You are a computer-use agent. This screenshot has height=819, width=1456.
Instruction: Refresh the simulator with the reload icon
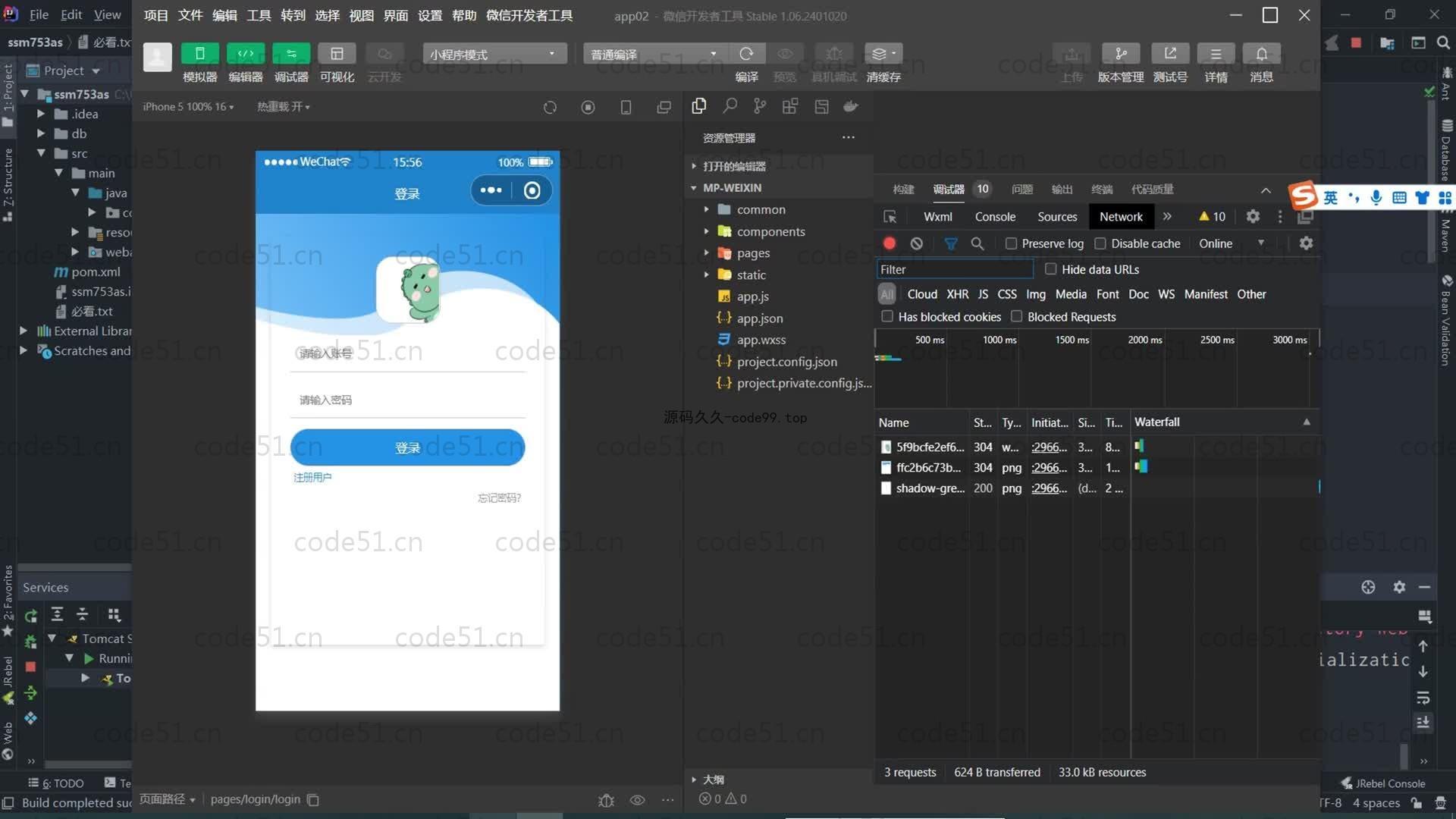[550, 107]
